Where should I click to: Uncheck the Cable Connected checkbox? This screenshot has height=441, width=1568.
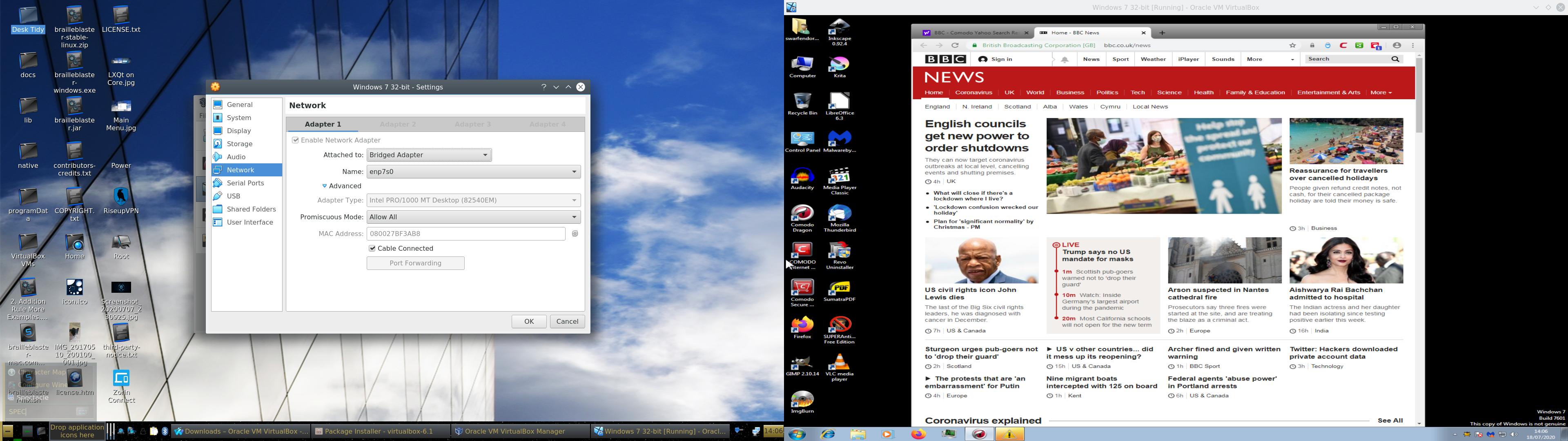coord(372,249)
